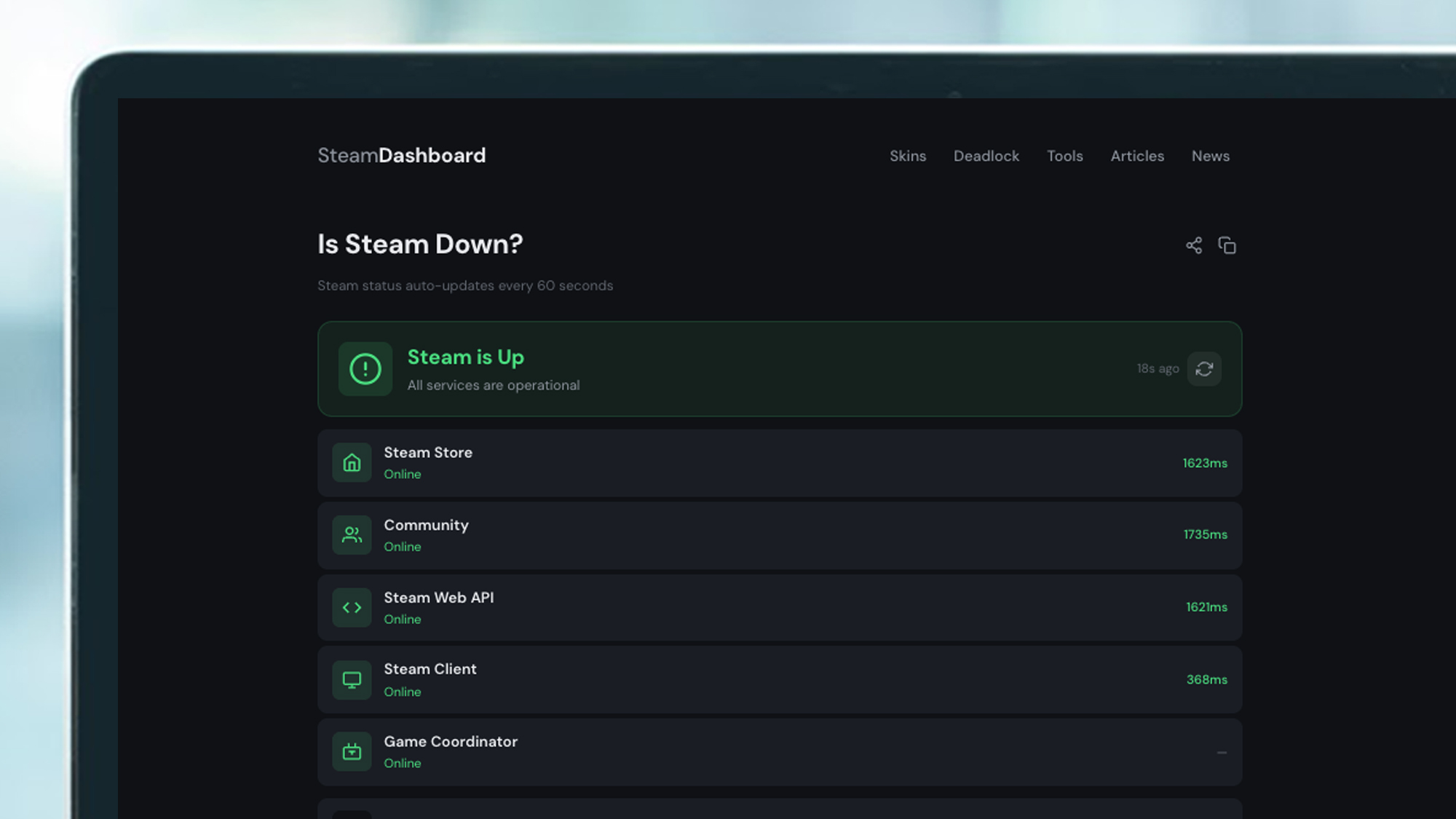1456x819 pixels.
Task: Click the Steam Client monitor icon
Action: [352, 680]
